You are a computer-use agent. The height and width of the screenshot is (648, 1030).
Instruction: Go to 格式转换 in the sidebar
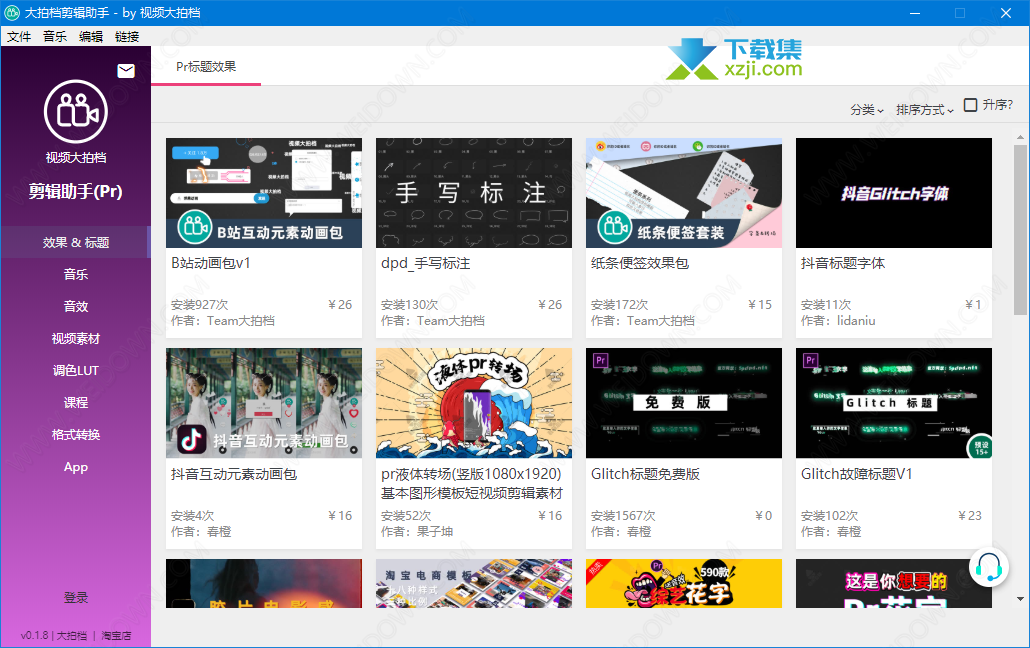click(x=76, y=435)
